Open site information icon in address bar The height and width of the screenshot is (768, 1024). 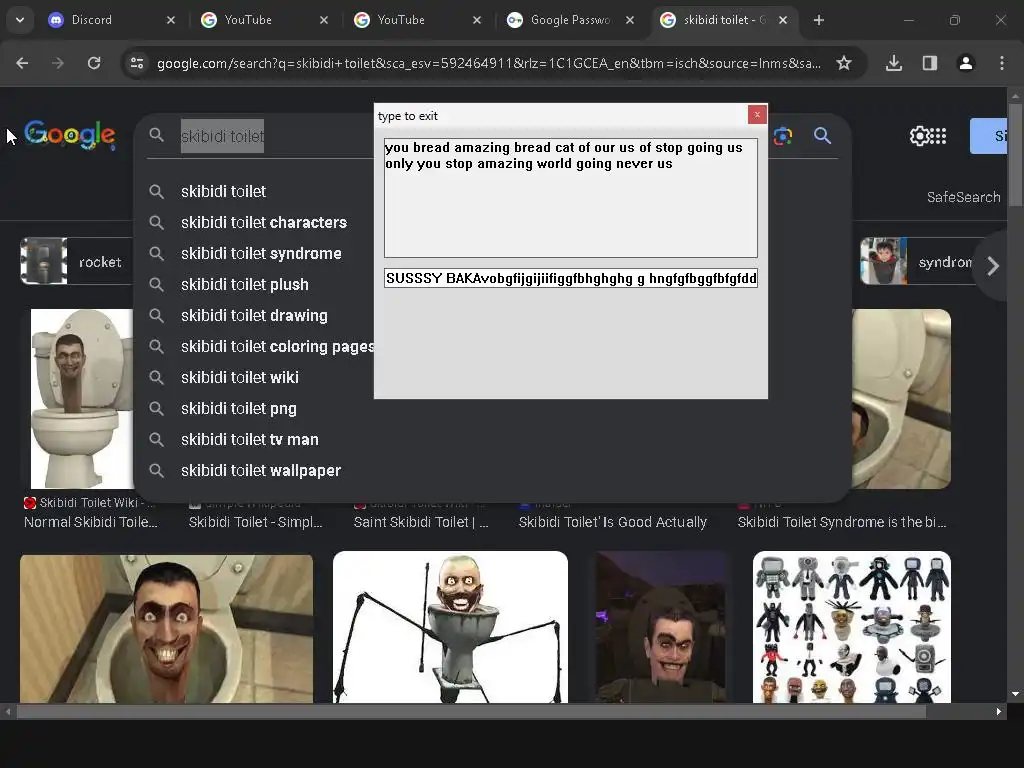(x=137, y=63)
